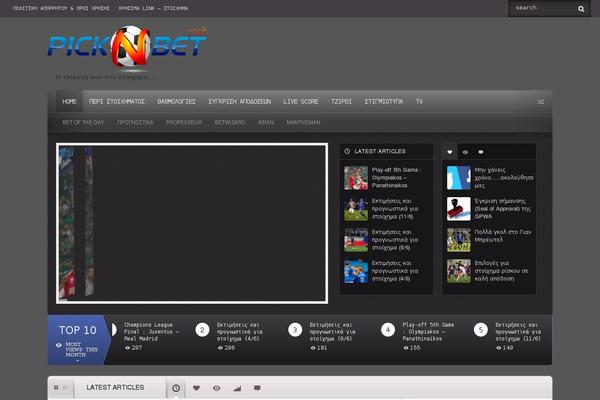This screenshot has width=600, height=400.
Task: Open 'Πολλά γκολ στο Γιαν Μπρέυτελ' title
Action: 503,236
